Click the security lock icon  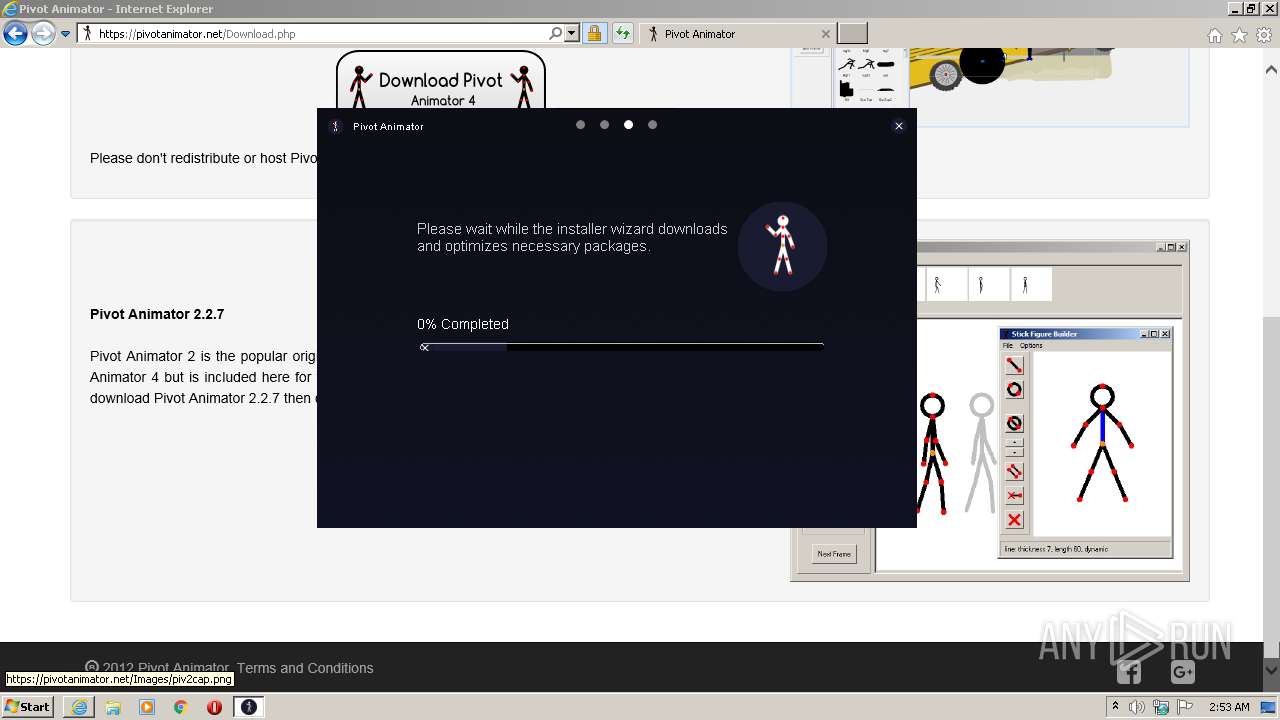(x=594, y=33)
